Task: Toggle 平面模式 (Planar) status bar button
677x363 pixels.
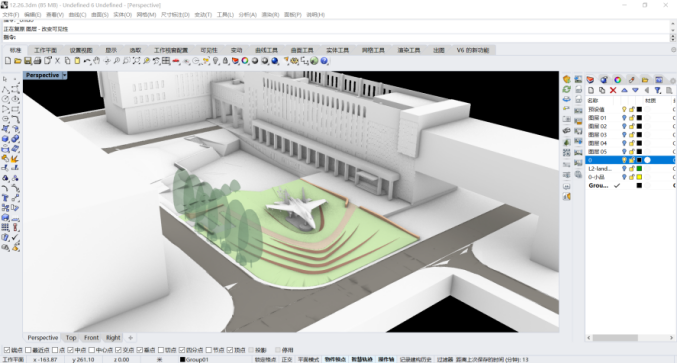Action: pyautogui.click(x=308, y=360)
